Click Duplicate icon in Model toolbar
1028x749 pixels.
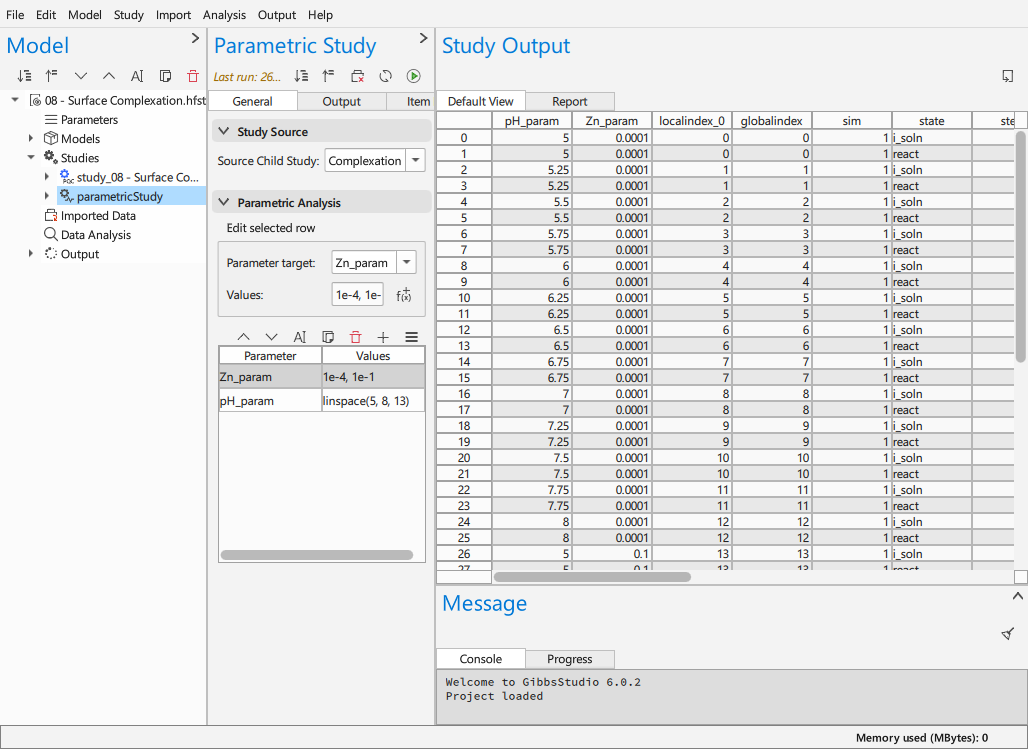(x=165, y=76)
